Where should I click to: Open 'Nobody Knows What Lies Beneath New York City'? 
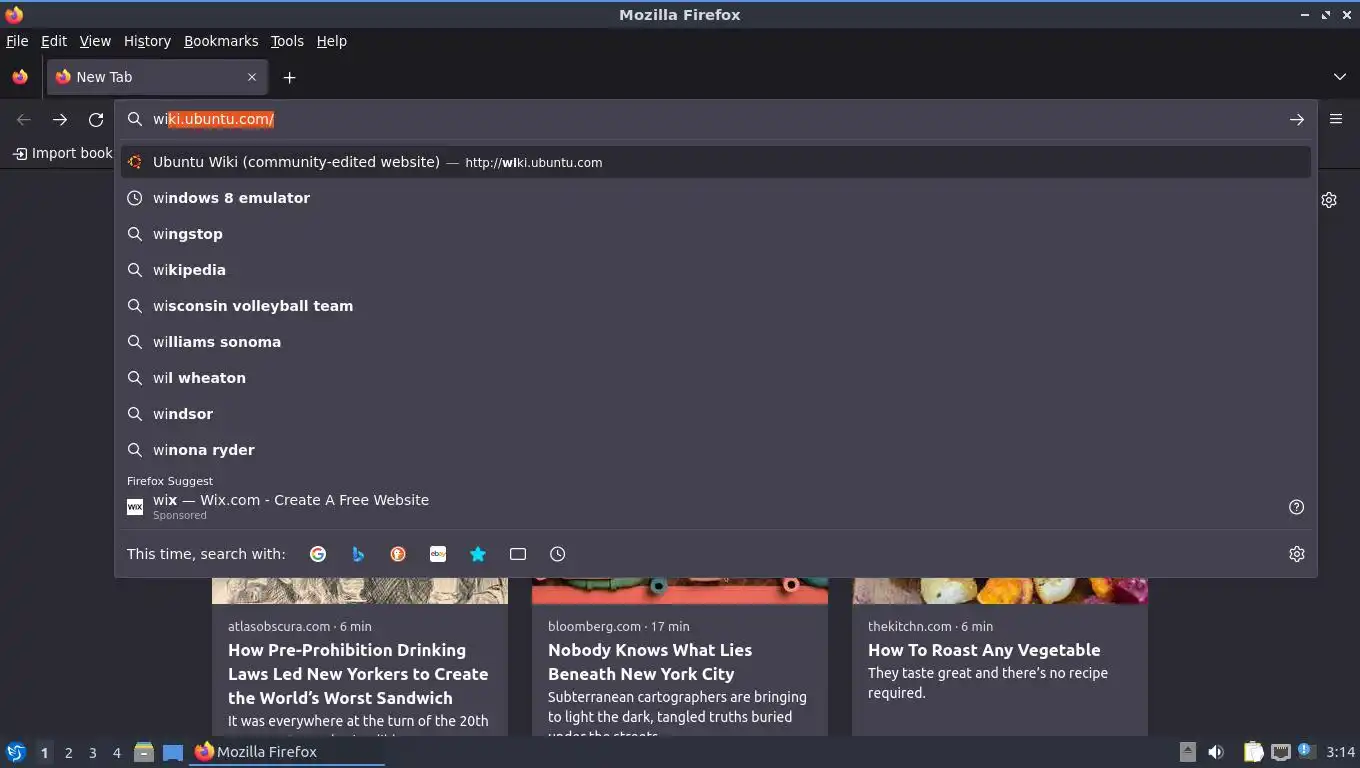[x=650, y=662]
